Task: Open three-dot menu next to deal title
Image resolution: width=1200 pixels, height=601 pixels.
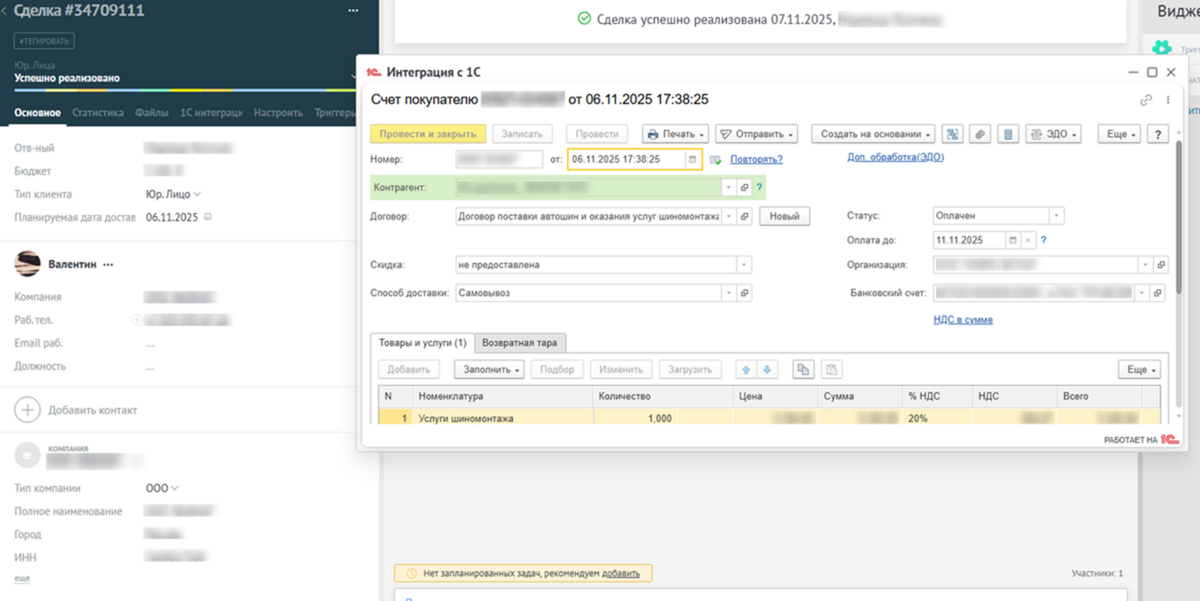Action: point(352,10)
